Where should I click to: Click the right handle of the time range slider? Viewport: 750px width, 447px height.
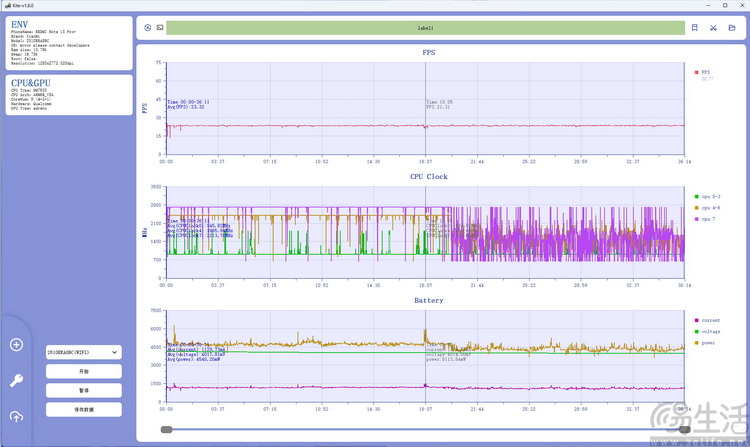pyautogui.click(x=684, y=429)
